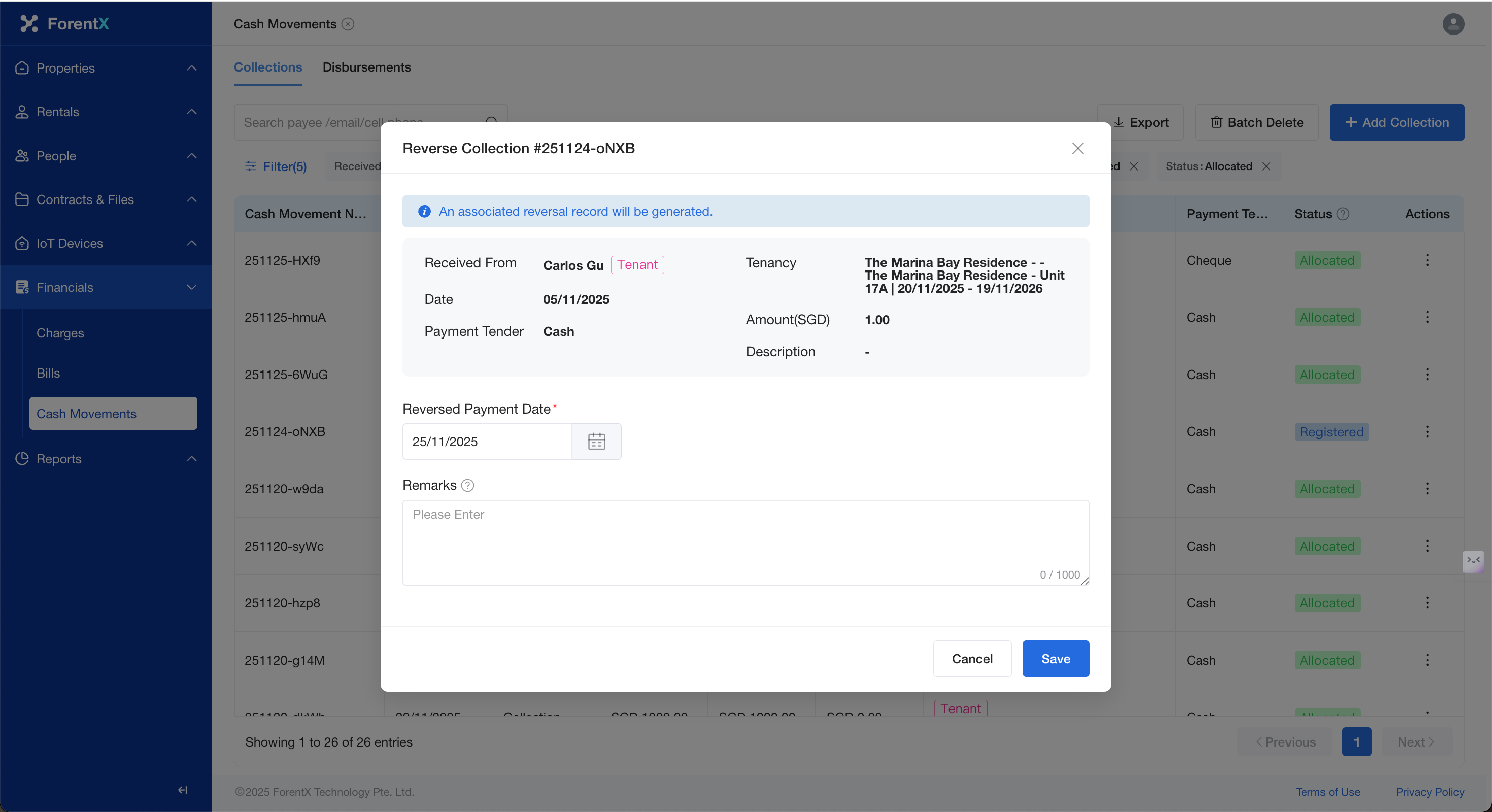Click the Status column help icon

[1343, 214]
